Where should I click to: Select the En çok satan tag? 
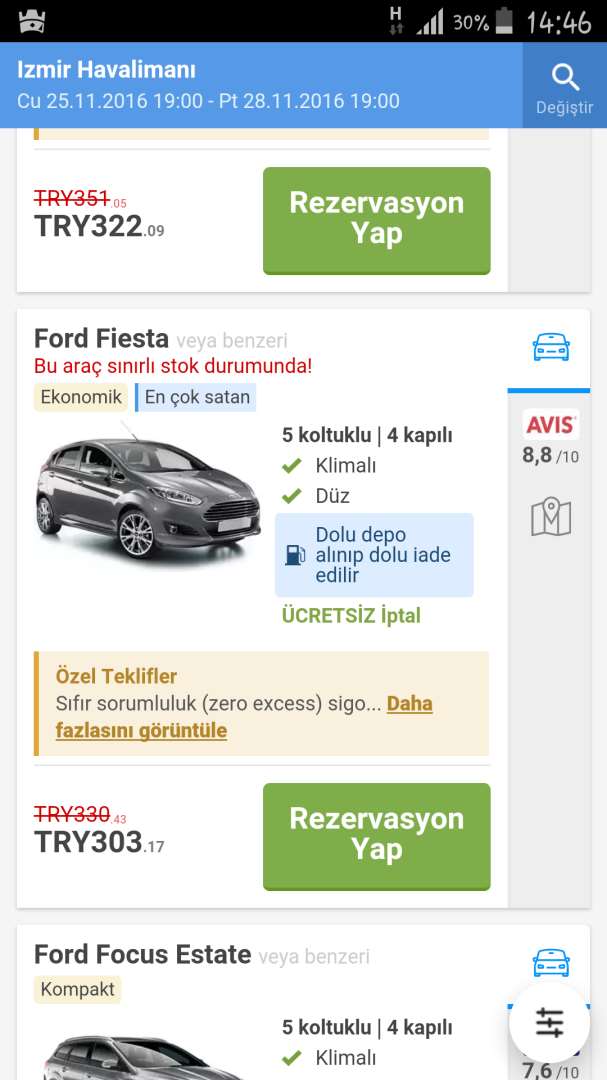coord(196,397)
